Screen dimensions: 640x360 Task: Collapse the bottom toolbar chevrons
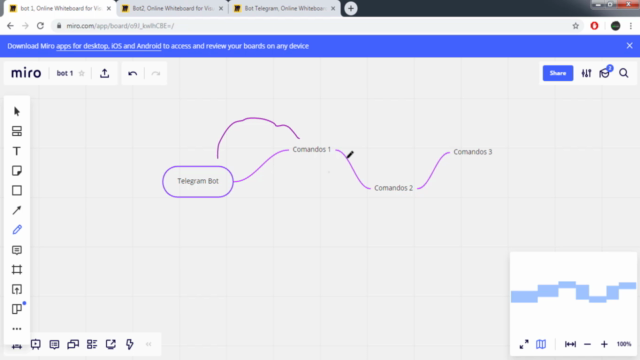tap(149, 344)
